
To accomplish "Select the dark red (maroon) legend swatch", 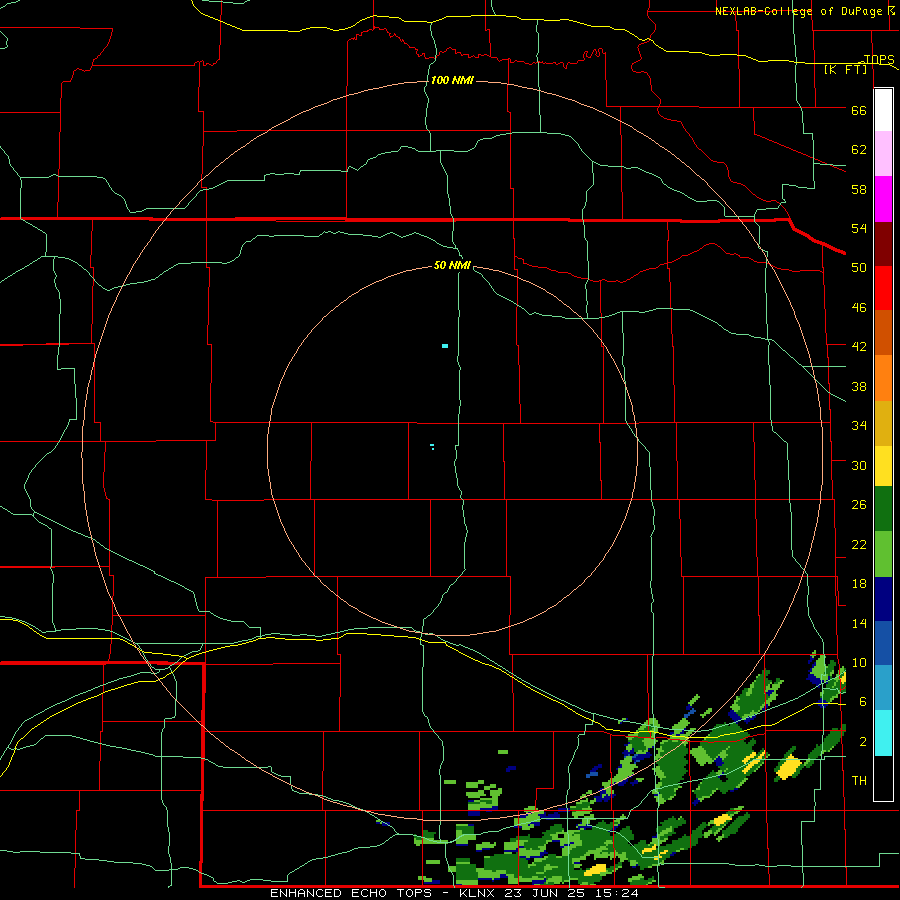I will click(883, 244).
